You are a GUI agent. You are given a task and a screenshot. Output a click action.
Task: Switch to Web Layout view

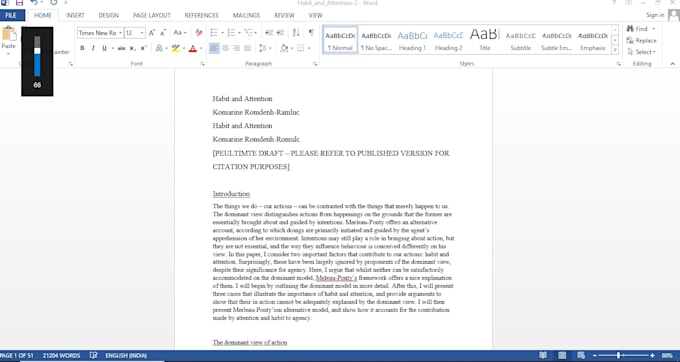pyautogui.click(x=581, y=355)
